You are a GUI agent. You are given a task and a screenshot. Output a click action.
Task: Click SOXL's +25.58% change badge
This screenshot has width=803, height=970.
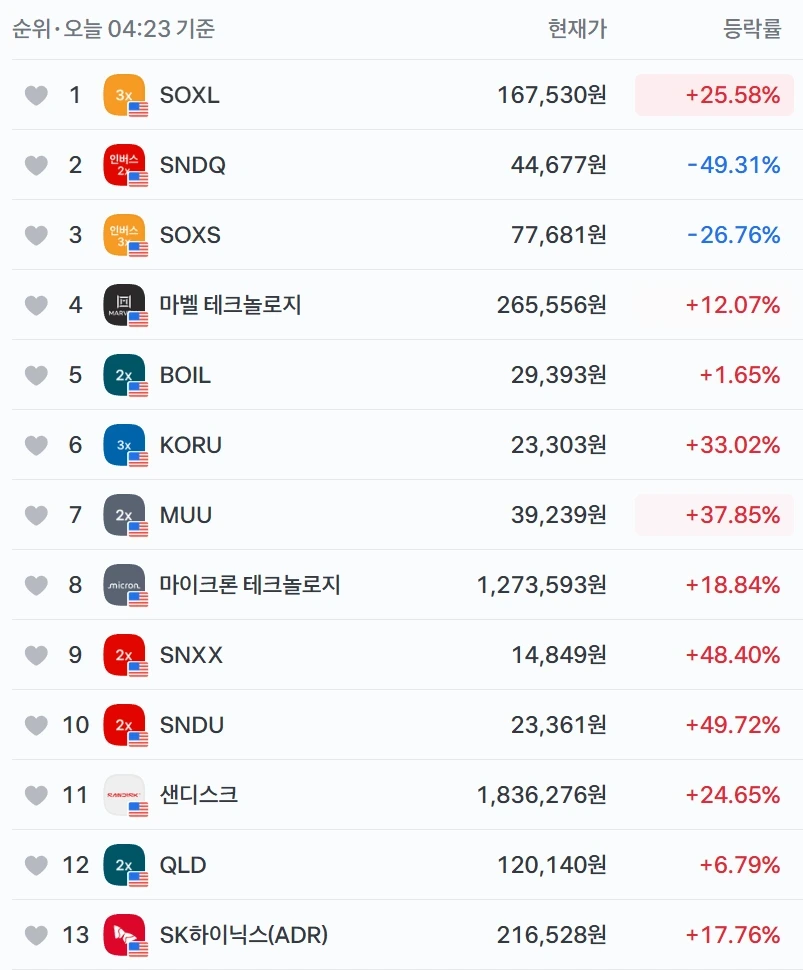pos(714,95)
